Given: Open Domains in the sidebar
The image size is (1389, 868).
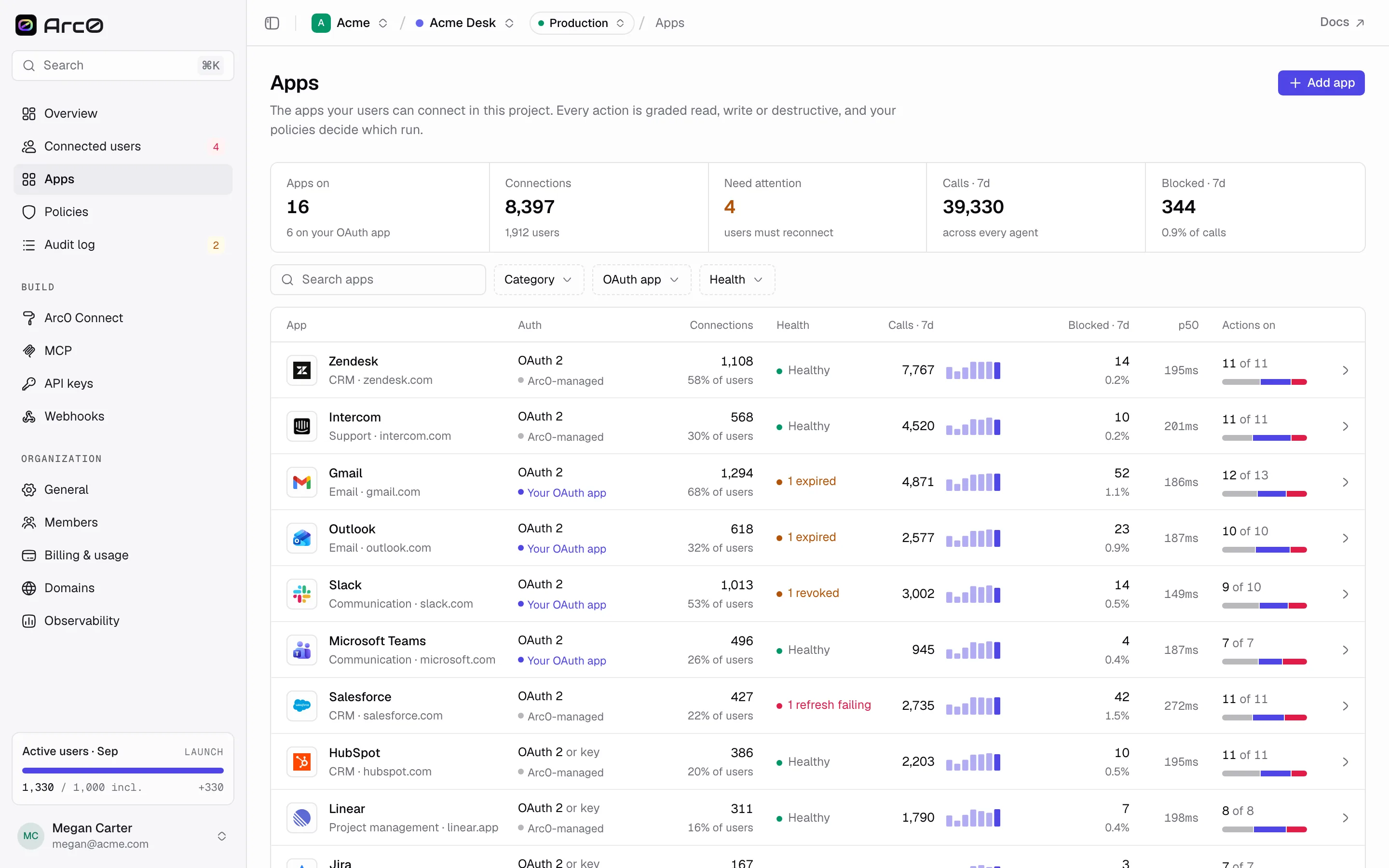Looking at the screenshot, I should pyautogui.click(x=123, y=588).
